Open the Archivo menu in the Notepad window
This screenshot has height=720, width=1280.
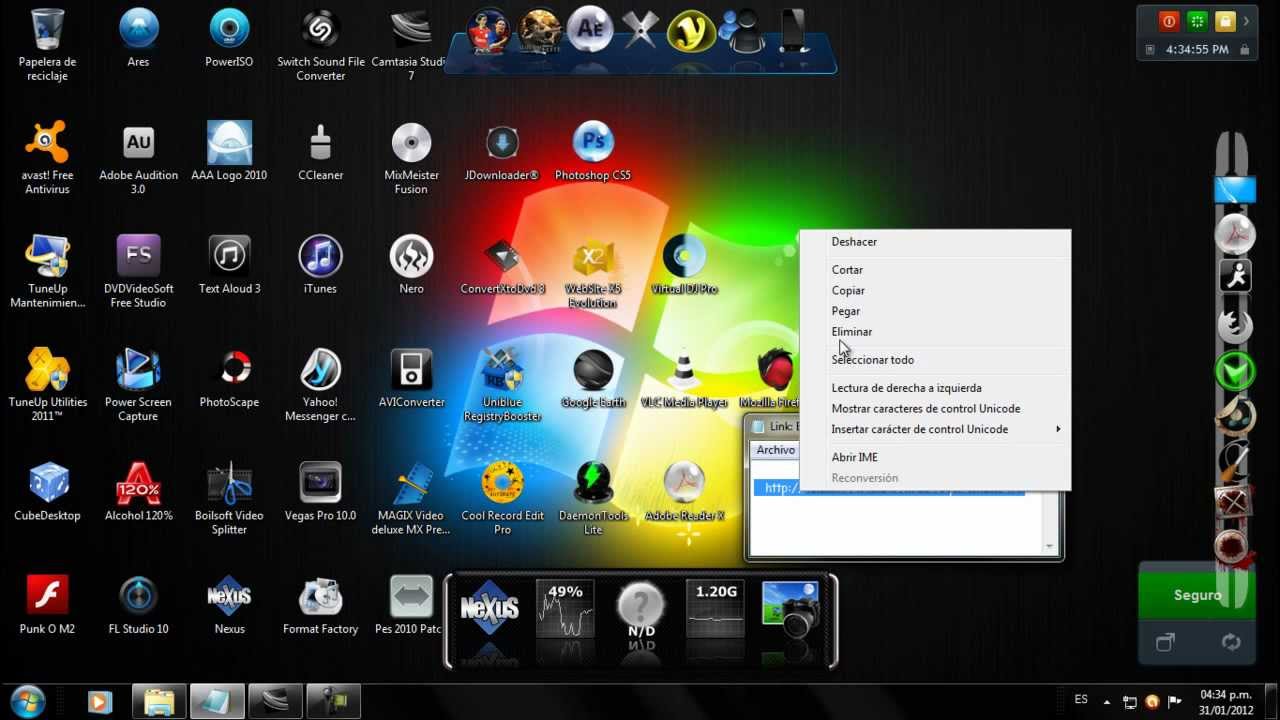(775, 450)
